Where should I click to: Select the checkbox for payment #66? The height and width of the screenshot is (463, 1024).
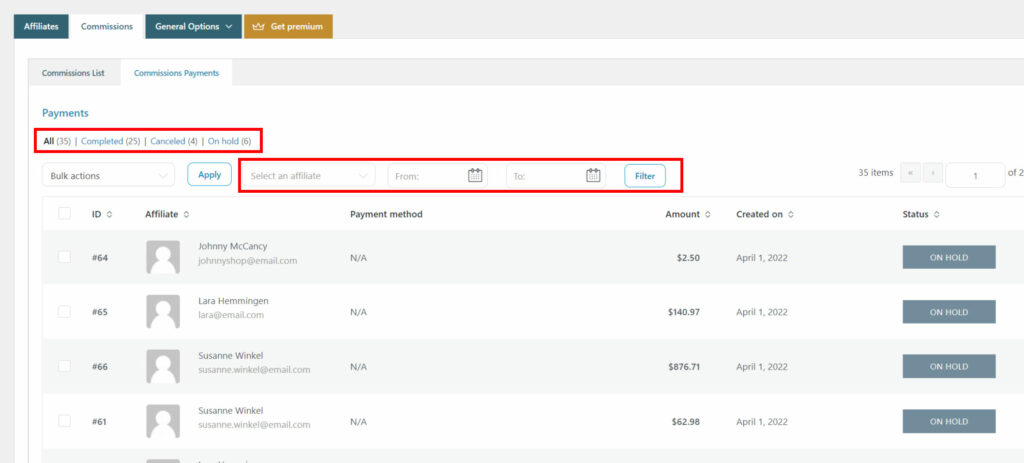click(x=65, y=366)
